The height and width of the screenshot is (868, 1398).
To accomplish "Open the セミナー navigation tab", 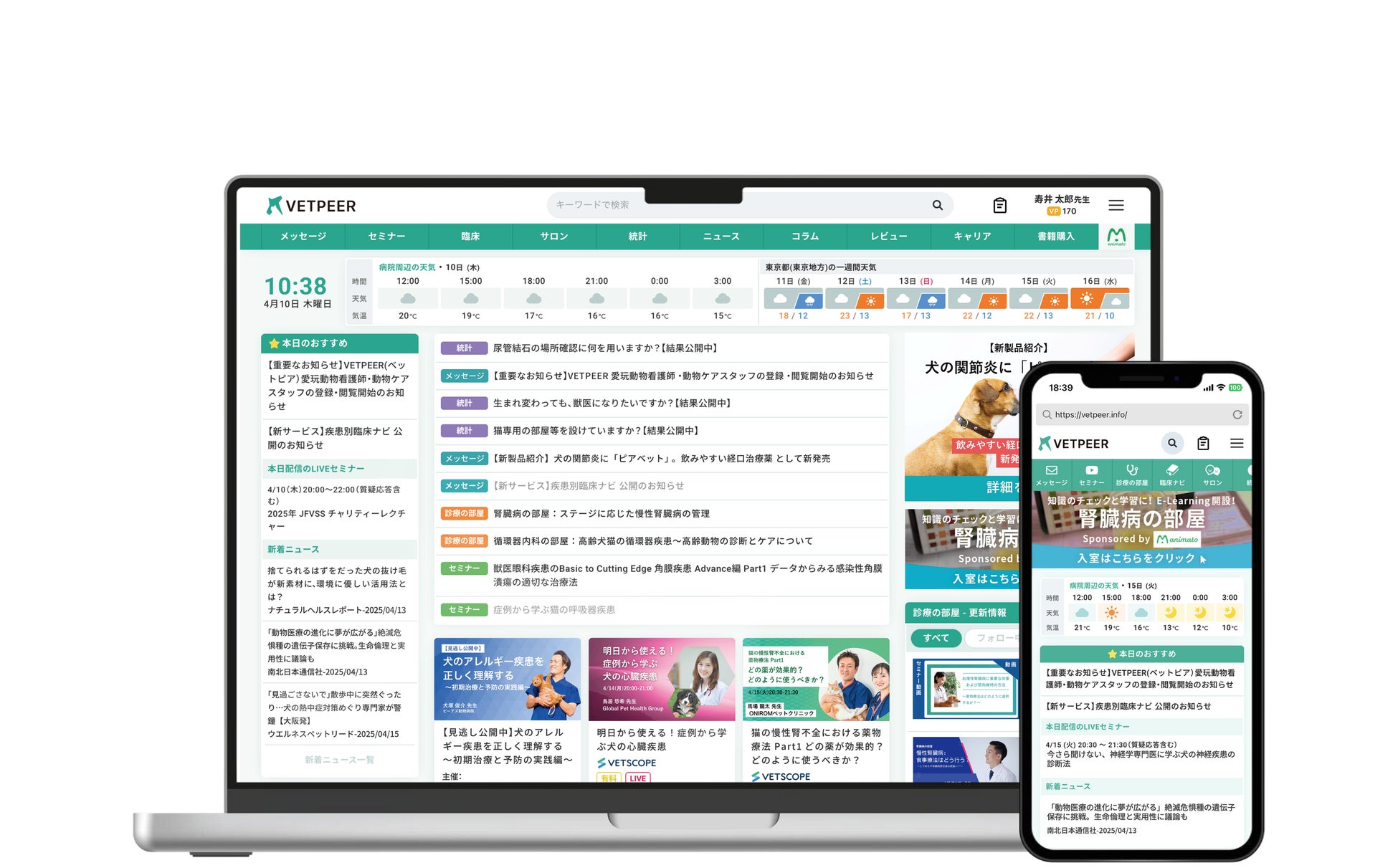I will coord(386,237).
